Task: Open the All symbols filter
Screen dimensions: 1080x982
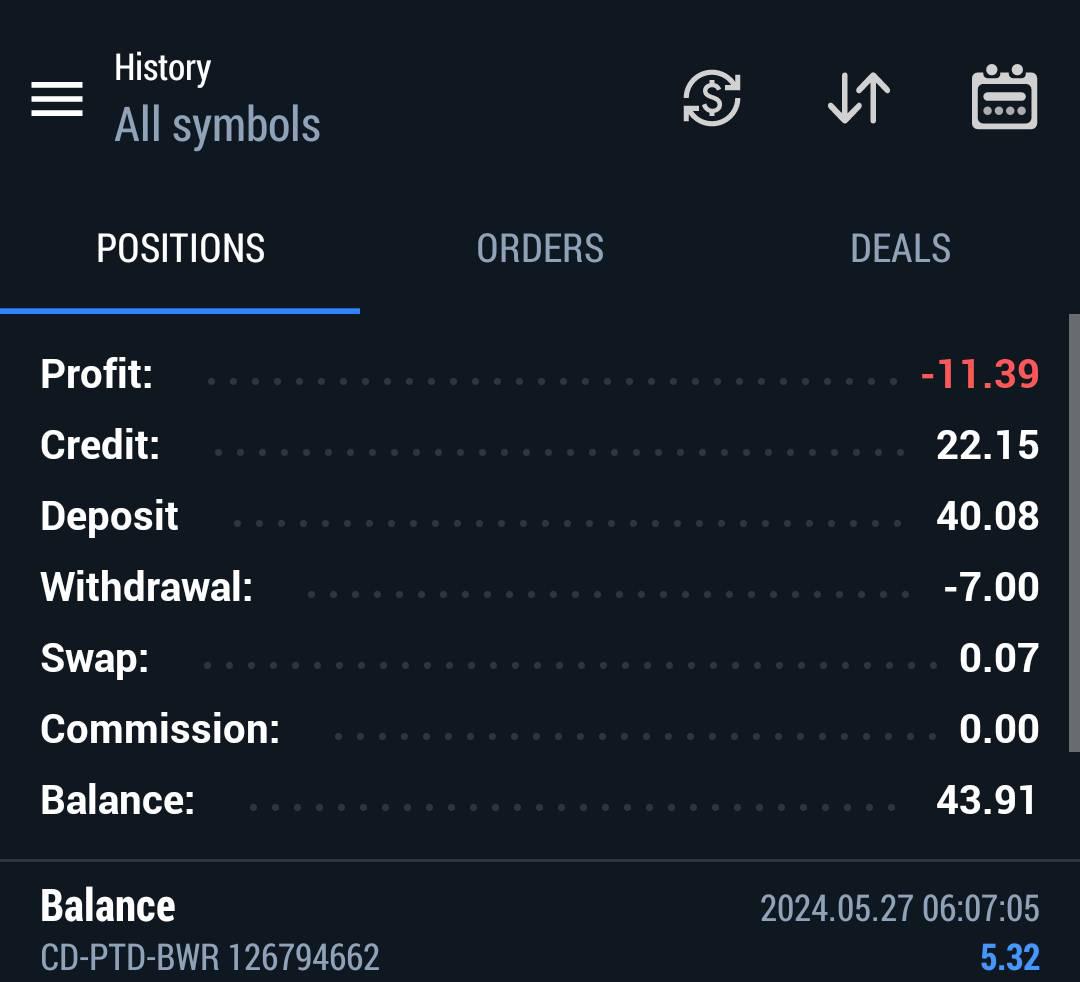Action: coord(217,125)
